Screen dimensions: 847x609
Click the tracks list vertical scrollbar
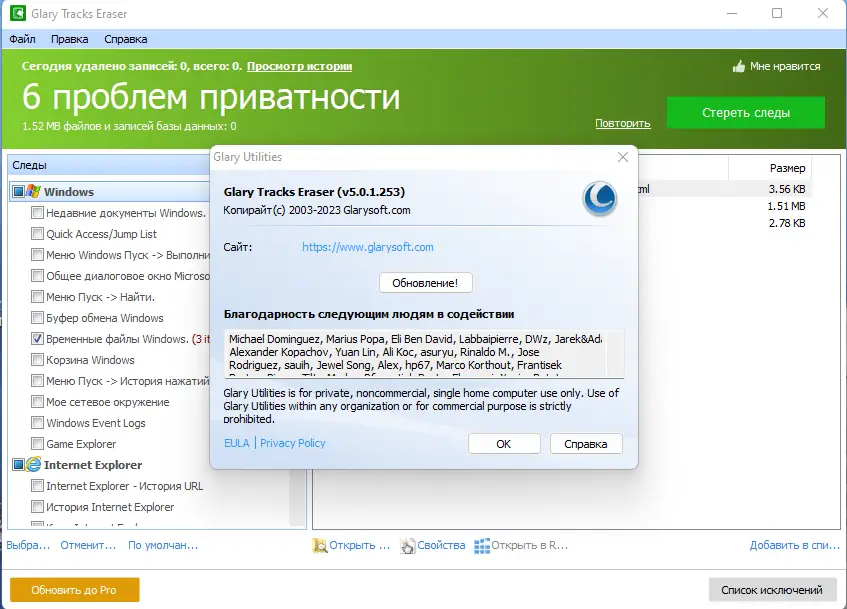[298, 497]
